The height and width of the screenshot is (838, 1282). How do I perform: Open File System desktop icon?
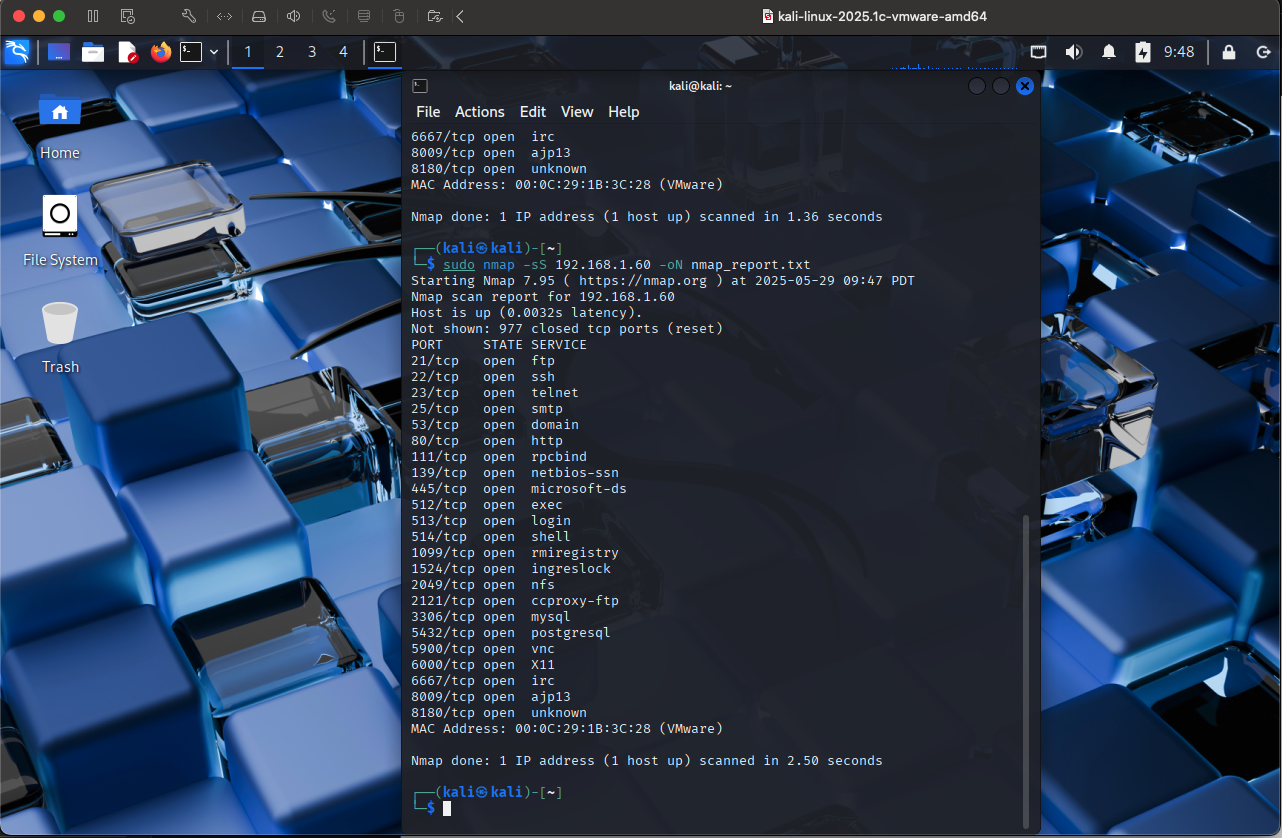pyautogui.click(x=60, y=217)
